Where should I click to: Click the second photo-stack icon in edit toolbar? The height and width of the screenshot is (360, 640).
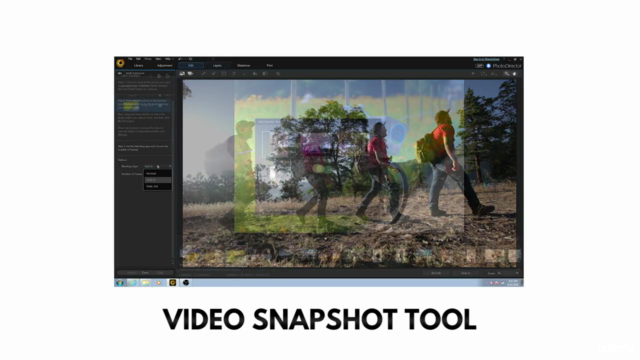[190, 74]
